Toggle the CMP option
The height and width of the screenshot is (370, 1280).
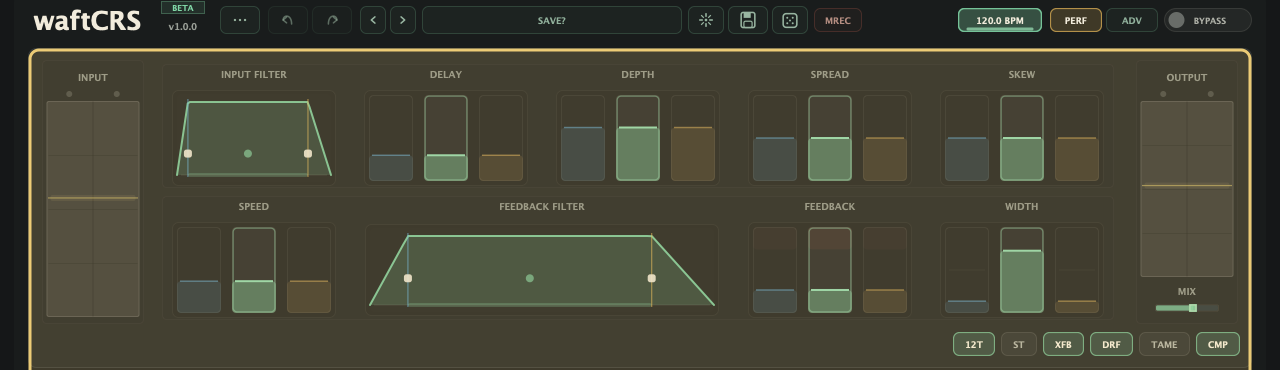pos(1218,344)
